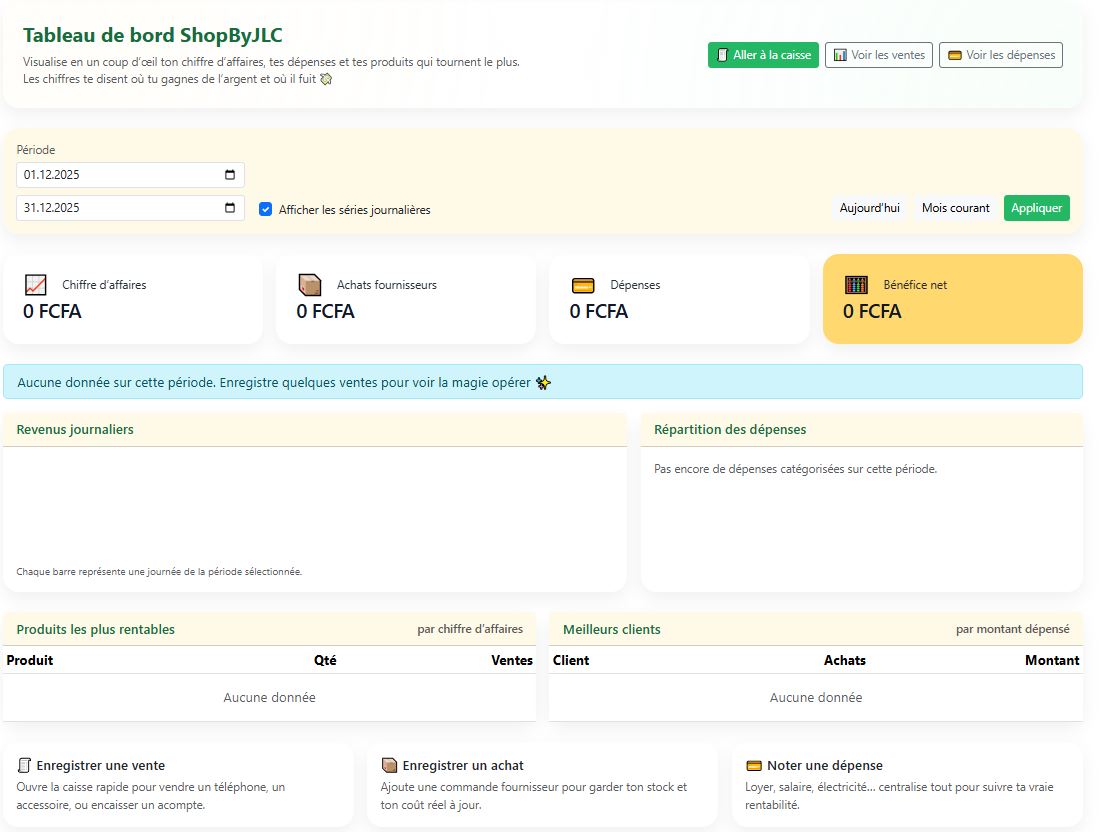
Task: Click the abacus icon beside Bénéfice net
Action: click(x=856, y=285)
